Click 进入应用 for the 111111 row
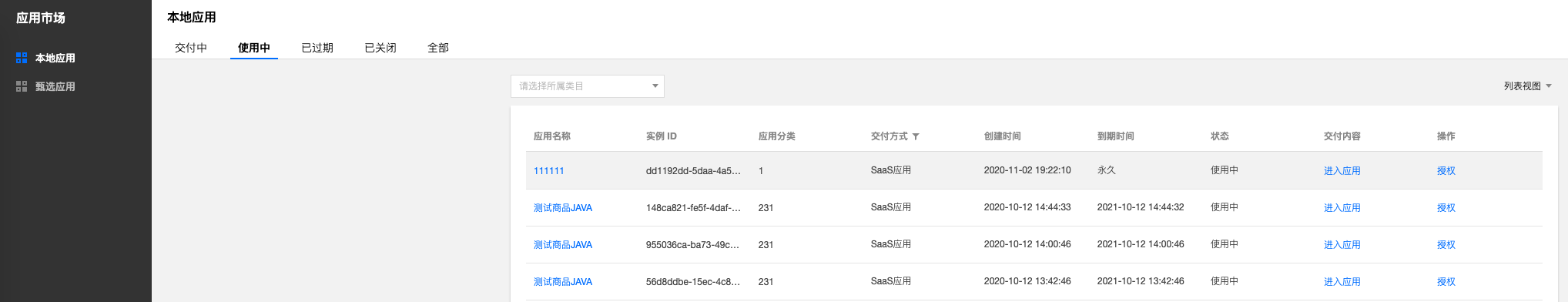Image resolution: width=1568 pixels, height=302 pixels. [1342, 171]
